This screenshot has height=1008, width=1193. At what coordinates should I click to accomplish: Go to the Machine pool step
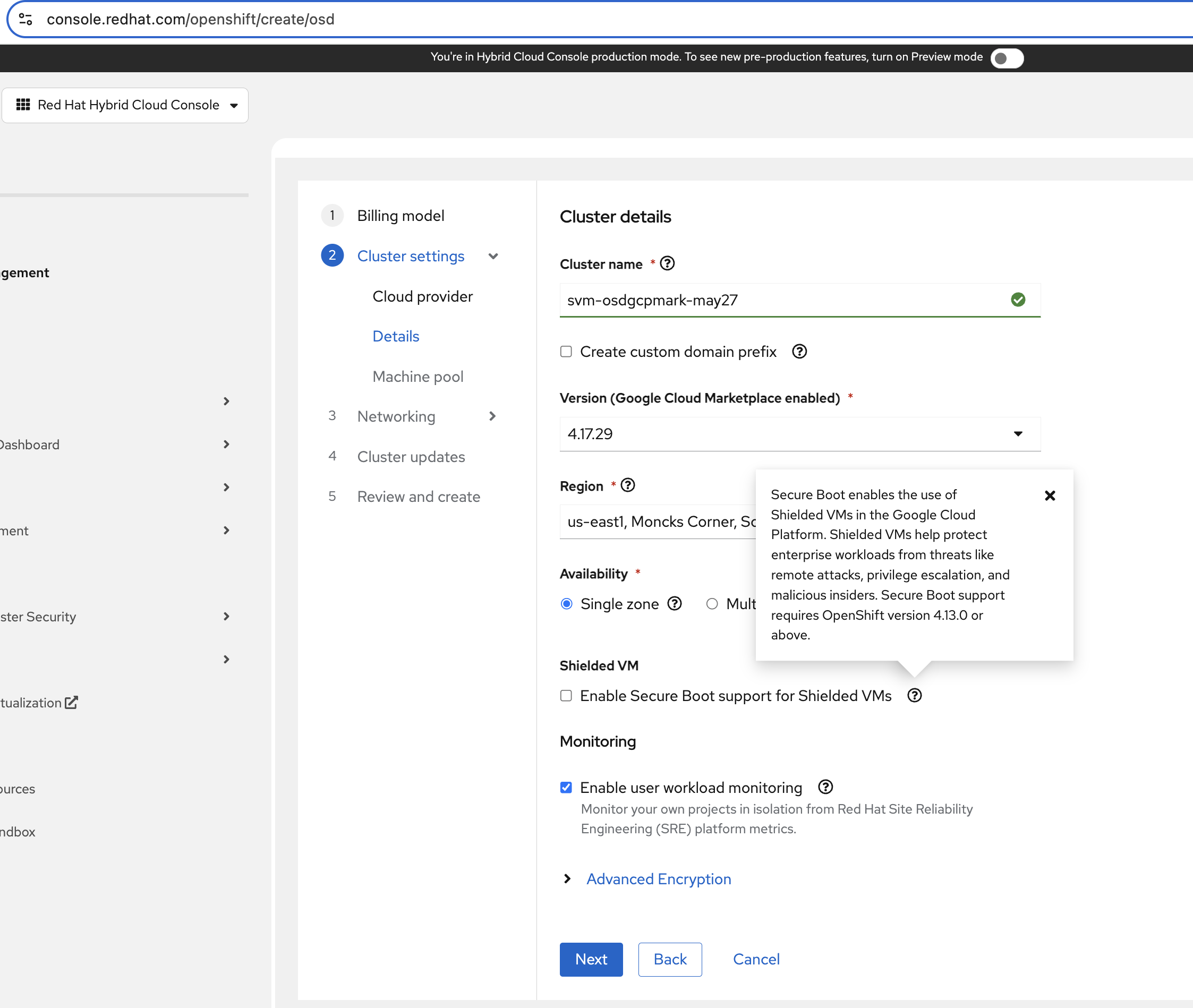[417, 377]
